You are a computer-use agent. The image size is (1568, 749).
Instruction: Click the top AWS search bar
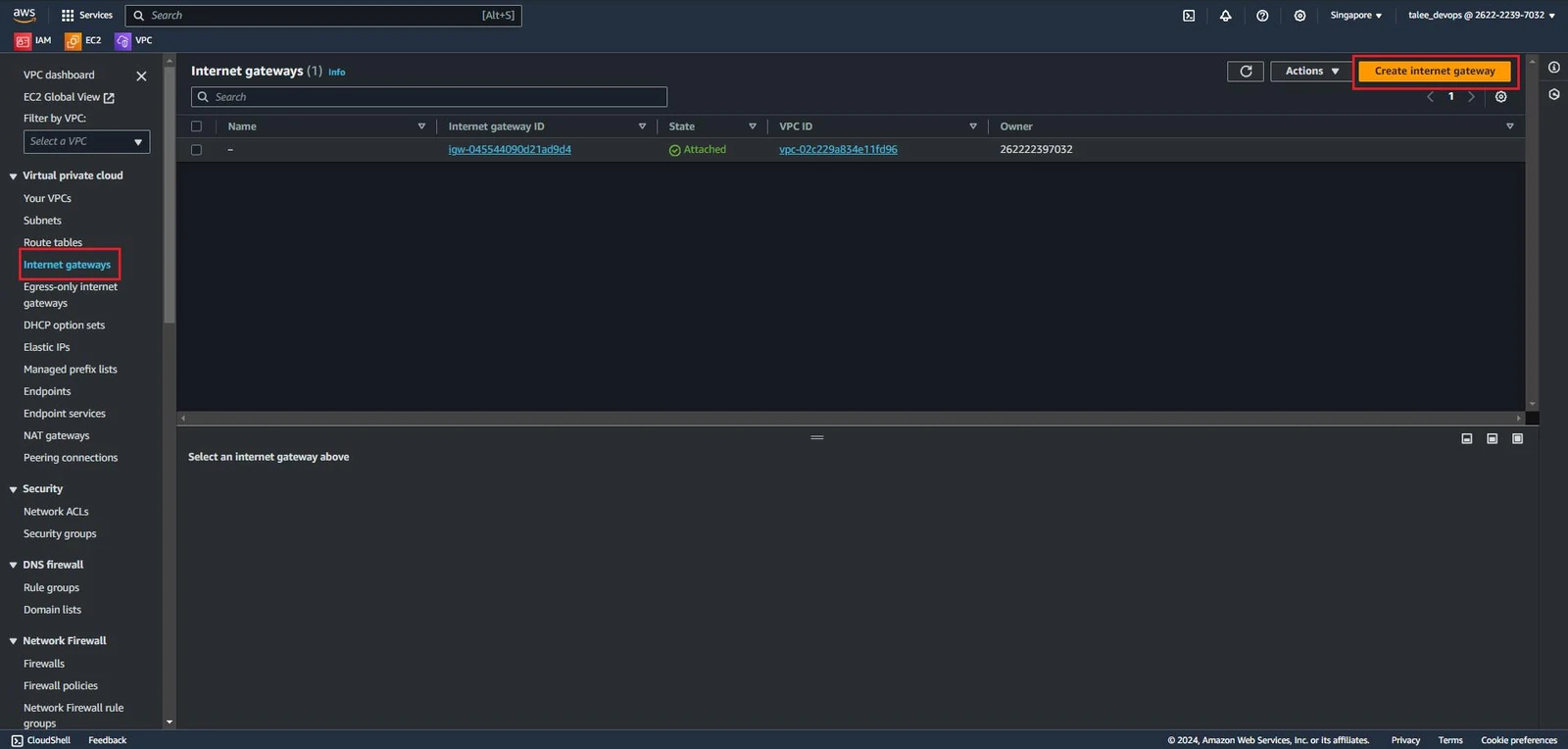point(323,16)
